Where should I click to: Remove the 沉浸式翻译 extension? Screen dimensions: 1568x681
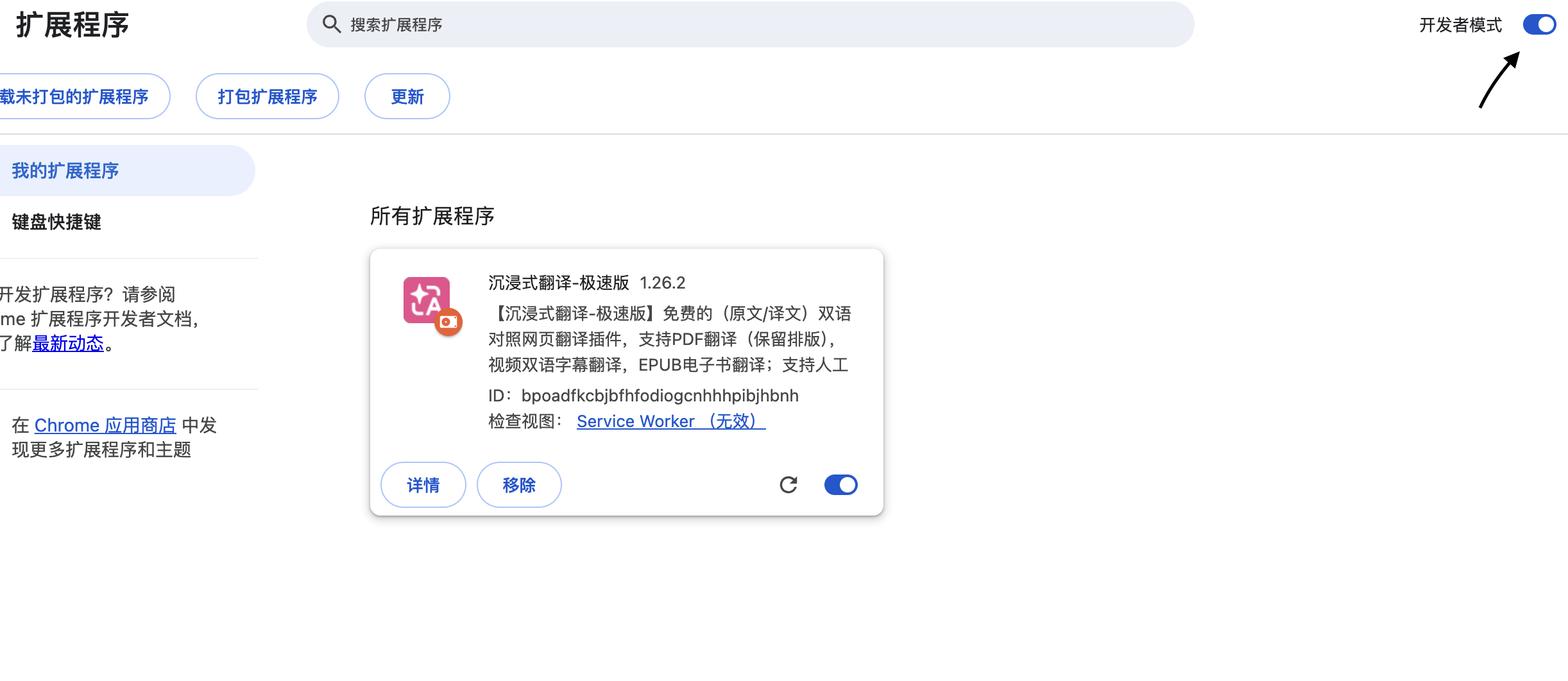519,485
